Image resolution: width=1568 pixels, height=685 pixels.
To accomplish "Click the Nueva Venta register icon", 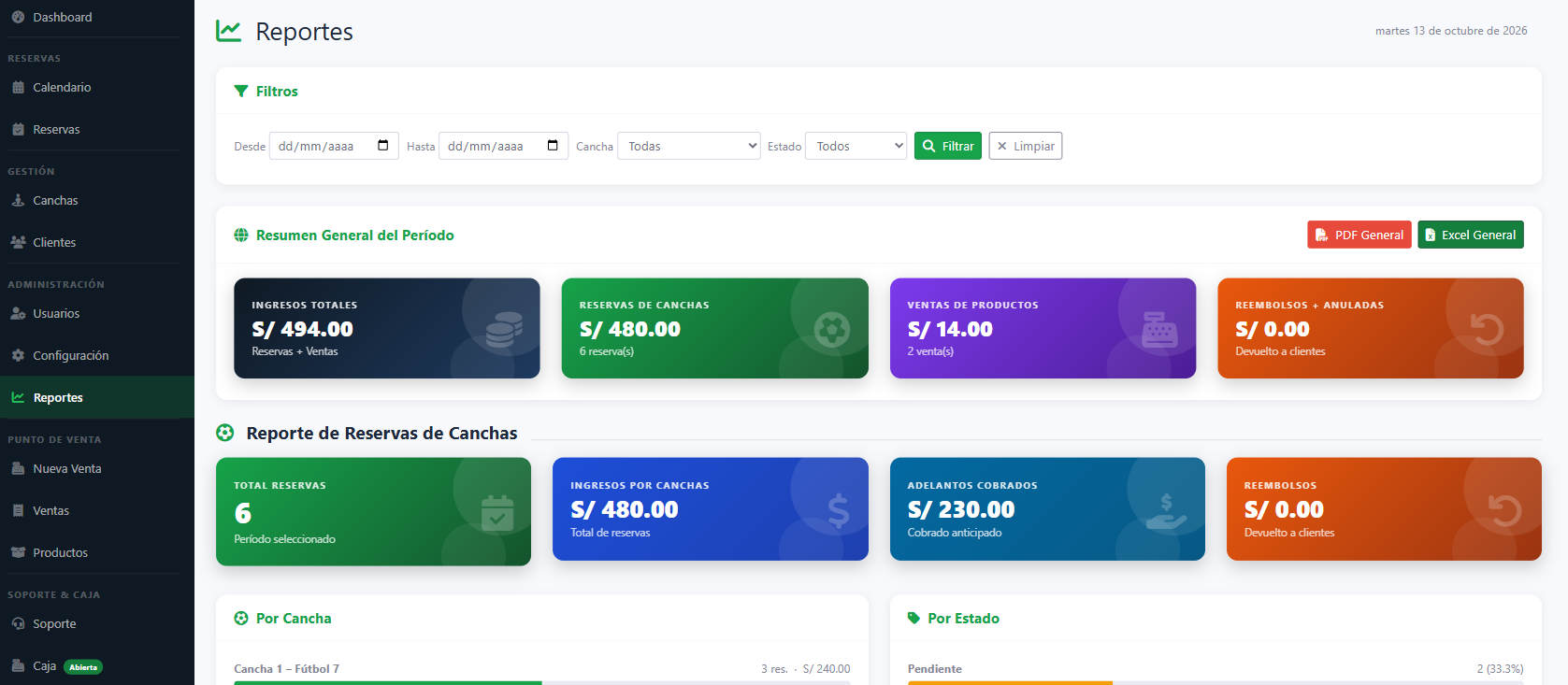I will tap(18, 468).
